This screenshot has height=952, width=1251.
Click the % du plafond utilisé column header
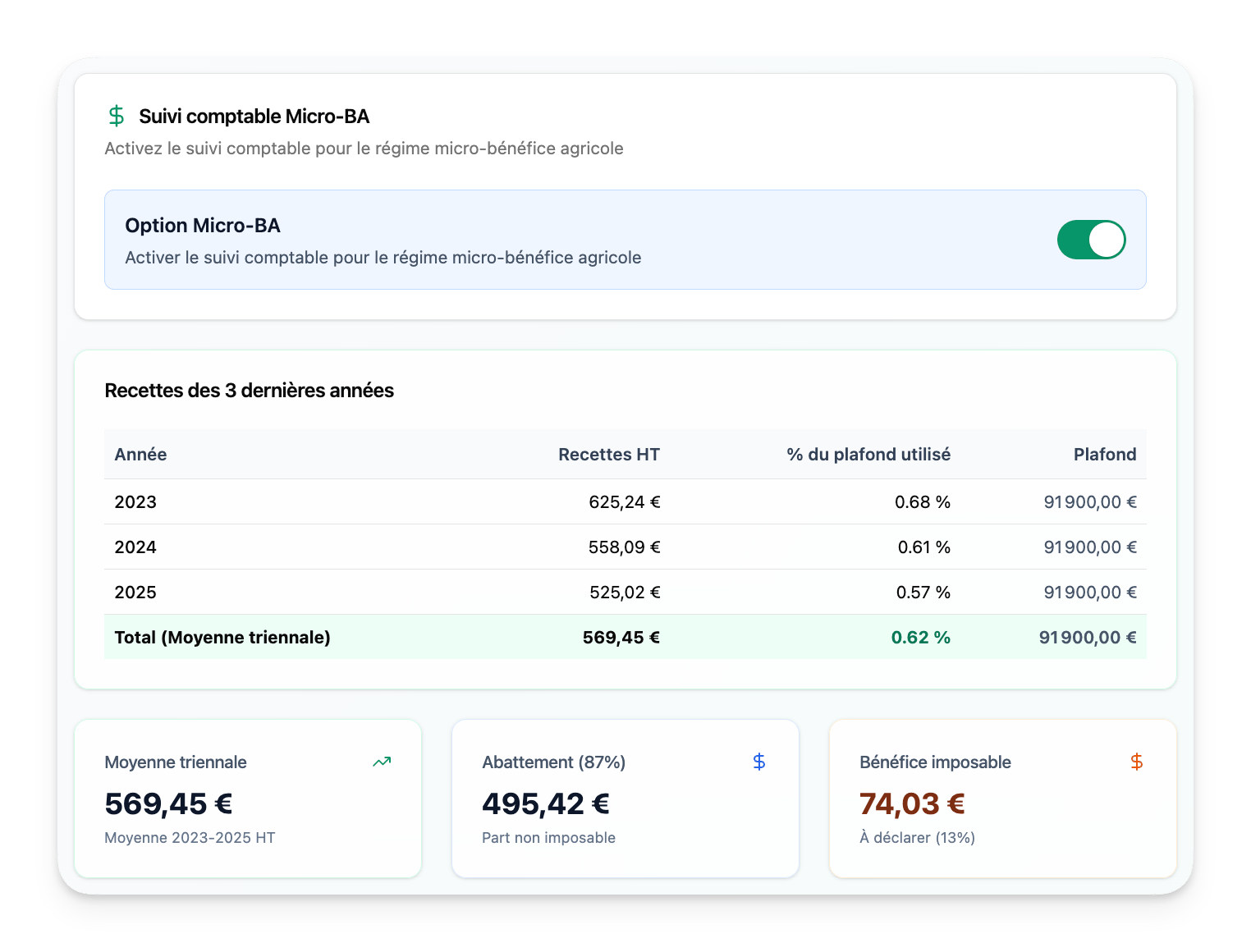pyautogui.click(x=868, y=455)
